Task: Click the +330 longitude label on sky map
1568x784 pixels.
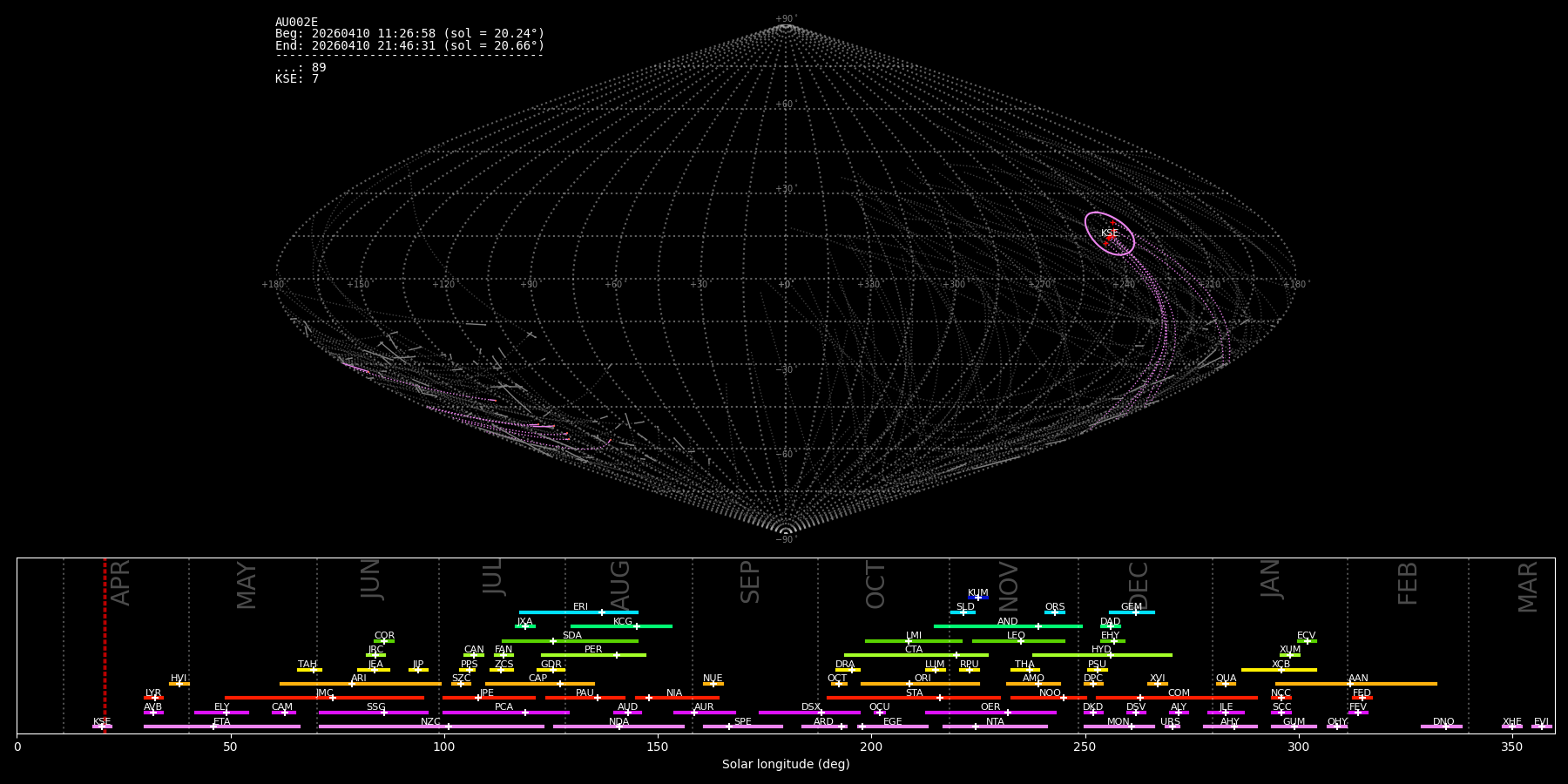Action: [868, 285]
